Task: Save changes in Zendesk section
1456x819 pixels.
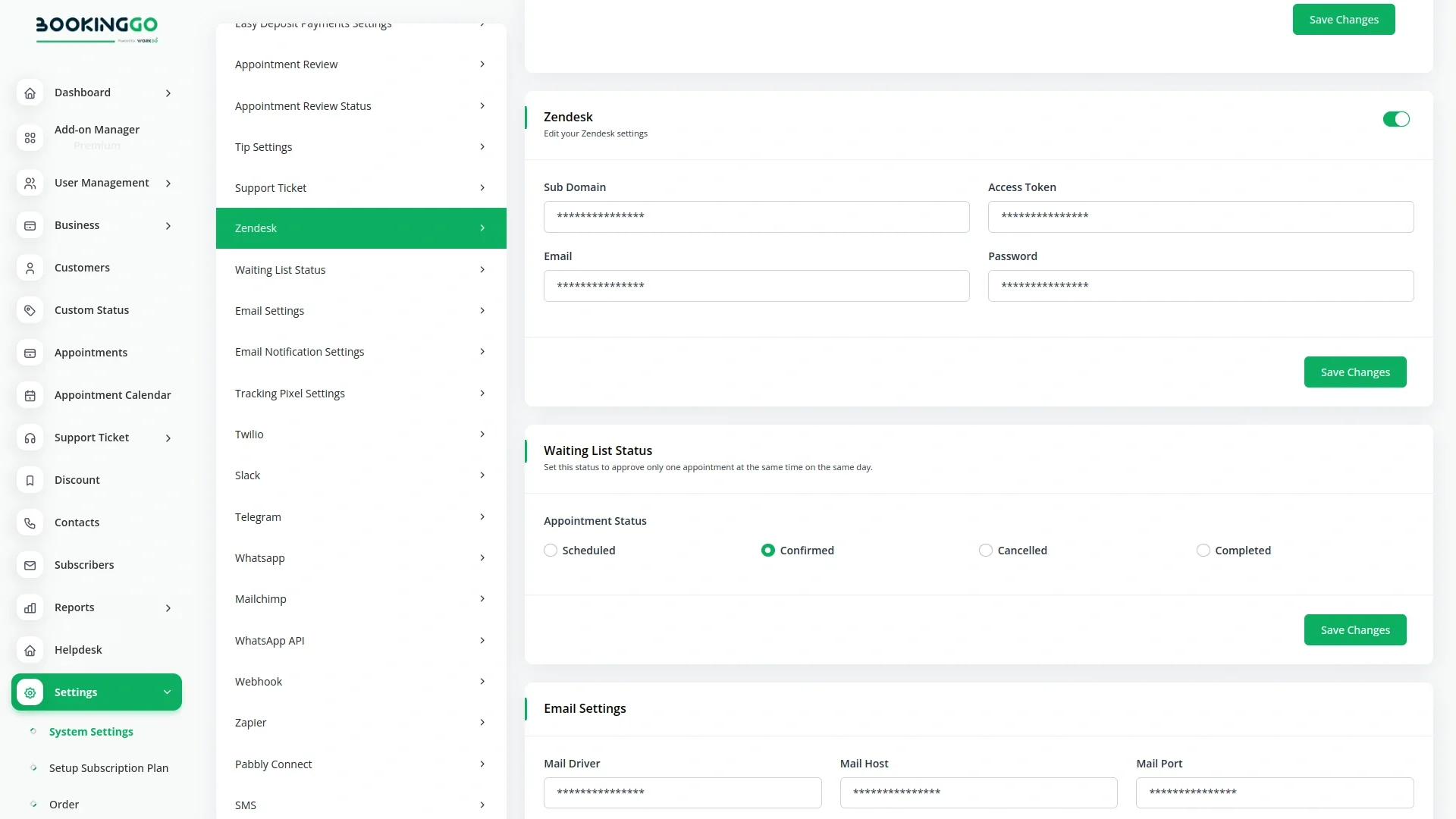Action: click(1354, 372)
